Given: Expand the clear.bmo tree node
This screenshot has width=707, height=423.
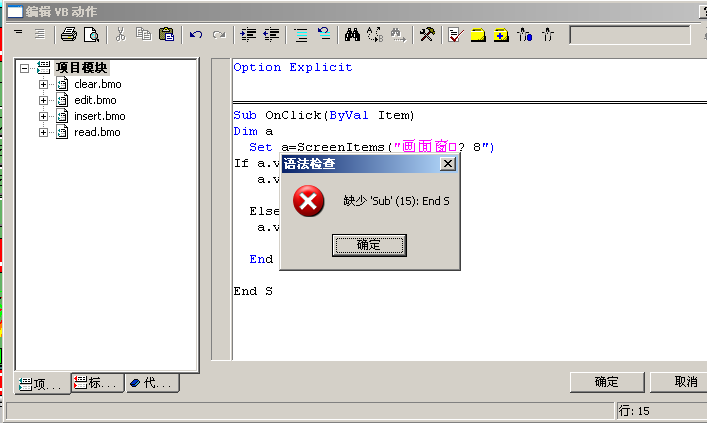Looking at the screenshot, I should [43, 84].
